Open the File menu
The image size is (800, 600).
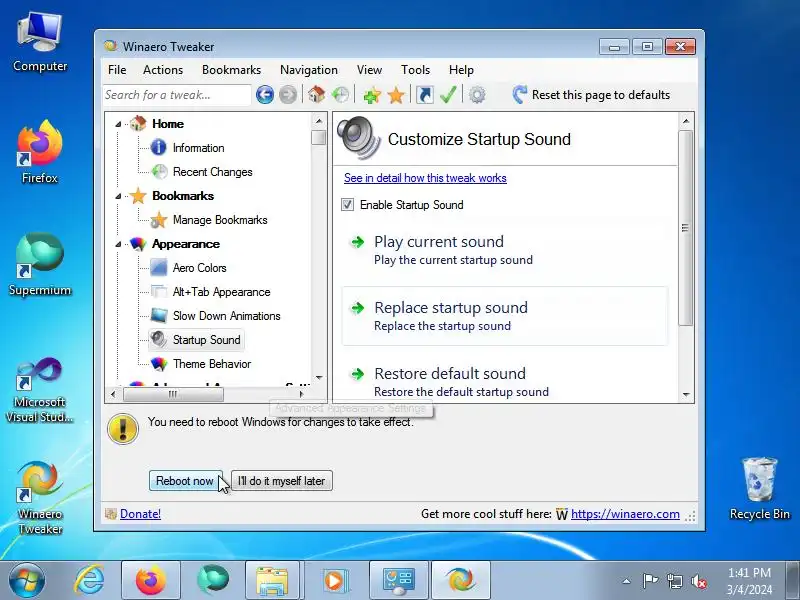[x=117, y=70]
